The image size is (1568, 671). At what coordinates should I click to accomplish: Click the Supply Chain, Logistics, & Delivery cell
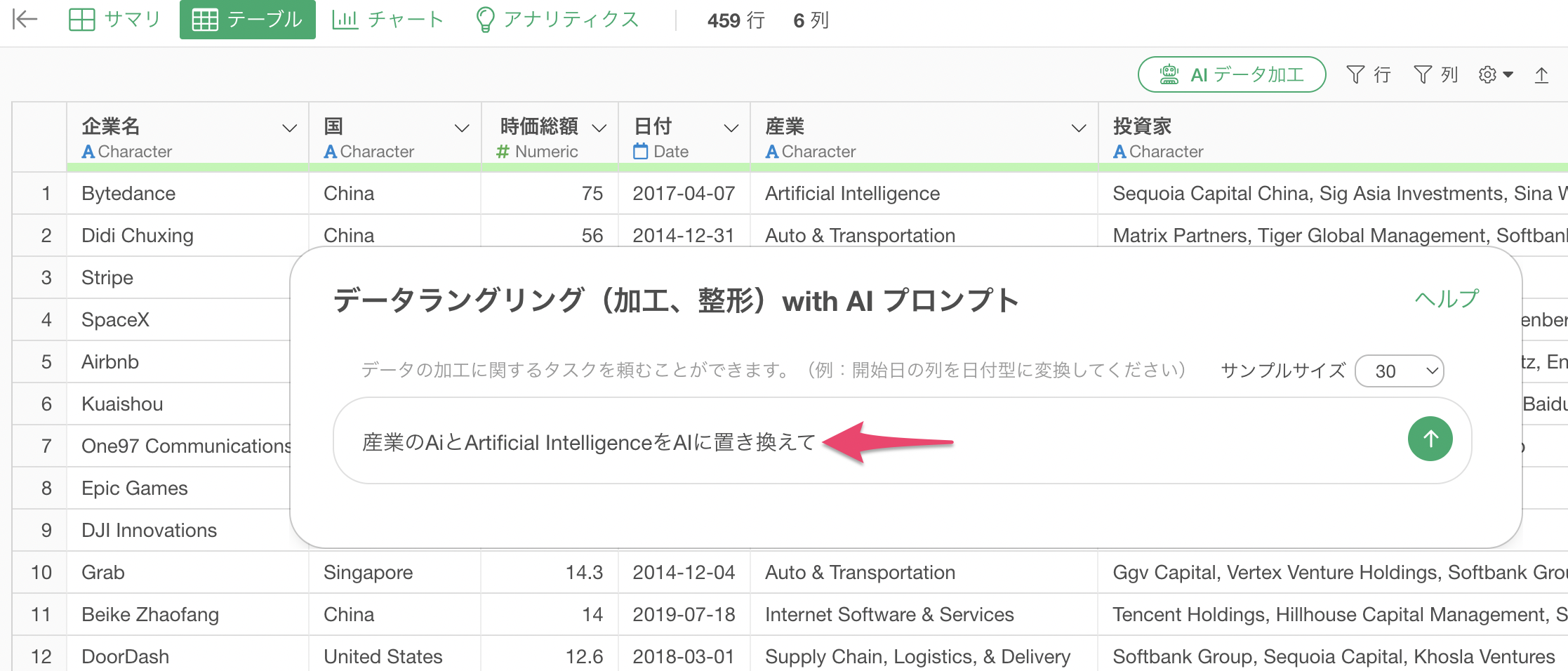coord(924,655)
